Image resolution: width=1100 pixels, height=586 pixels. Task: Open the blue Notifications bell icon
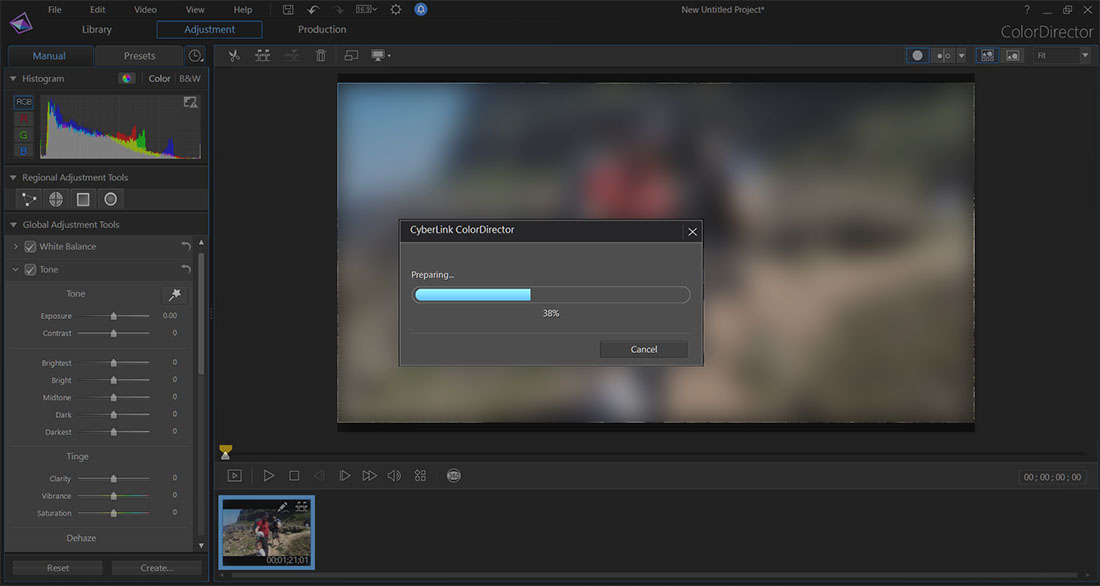click(421, 9)
